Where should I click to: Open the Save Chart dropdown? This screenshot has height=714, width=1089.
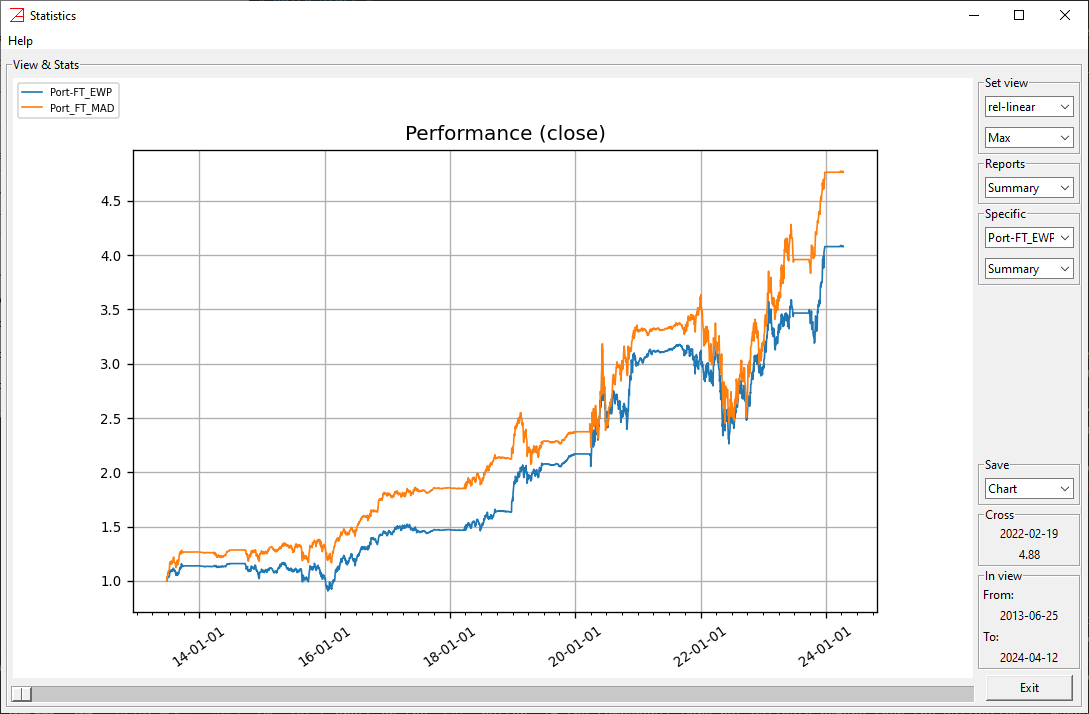[1029, 489]
